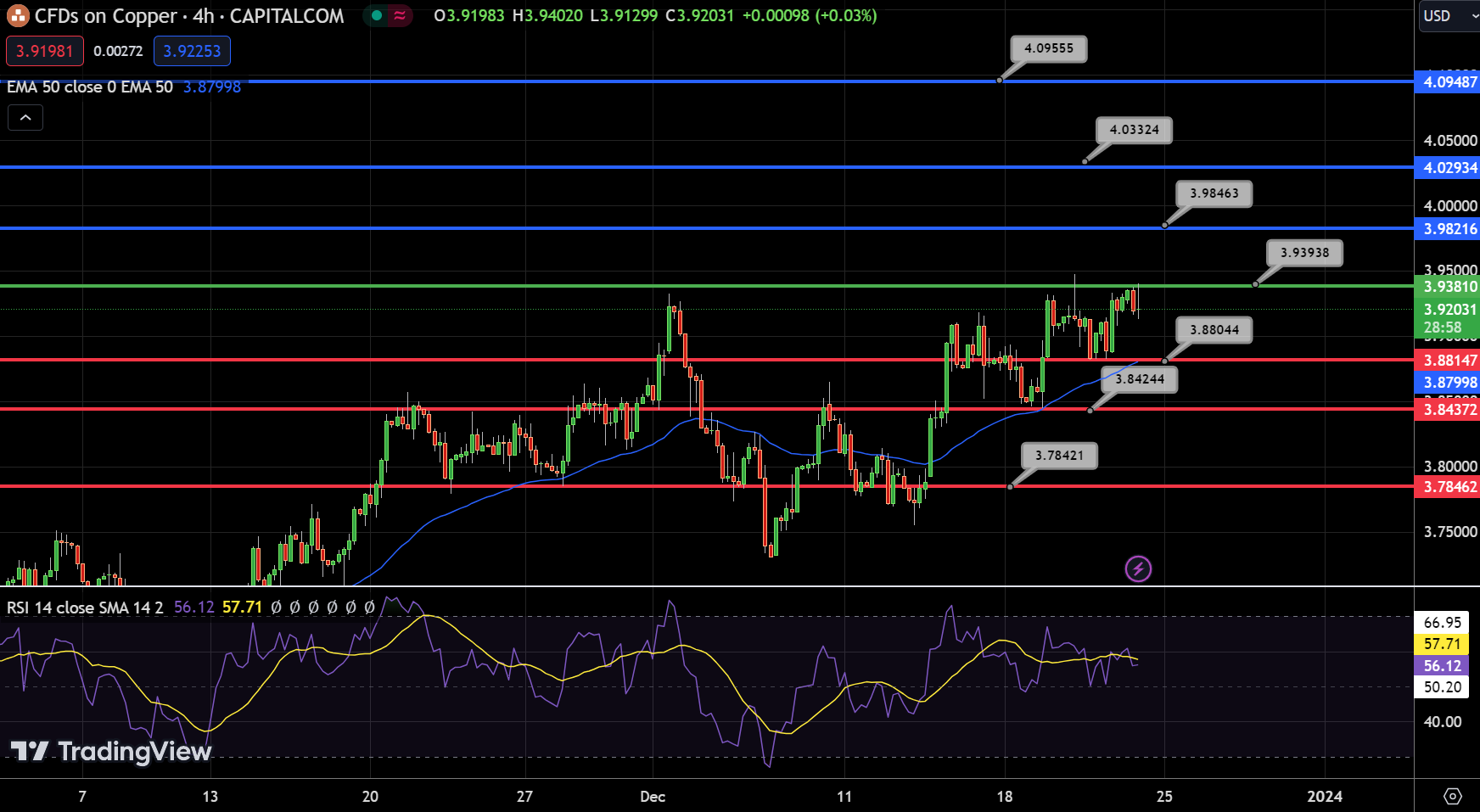1480x812 pixels.
Task: Click the purple lightning bolt instant-order icon
Action: click(x=1140, y=568)
